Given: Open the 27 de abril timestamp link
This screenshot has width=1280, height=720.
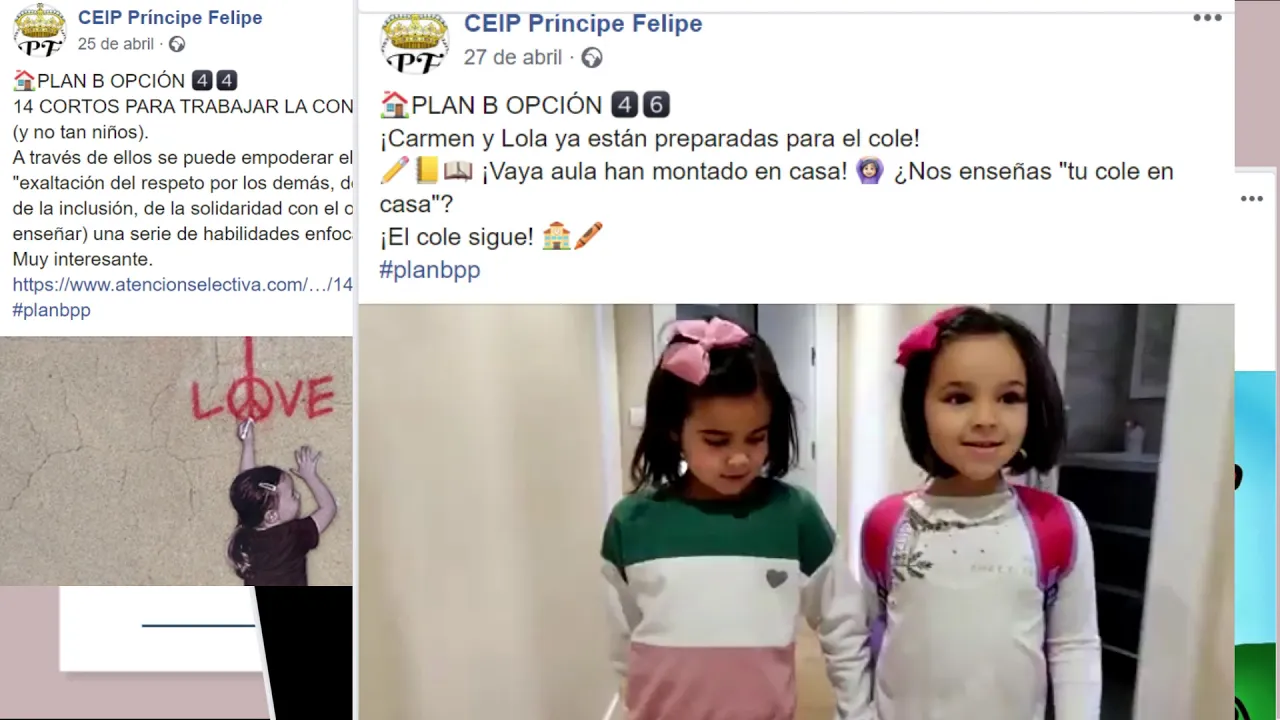Looking at the screenshot, I should point(513,57).
